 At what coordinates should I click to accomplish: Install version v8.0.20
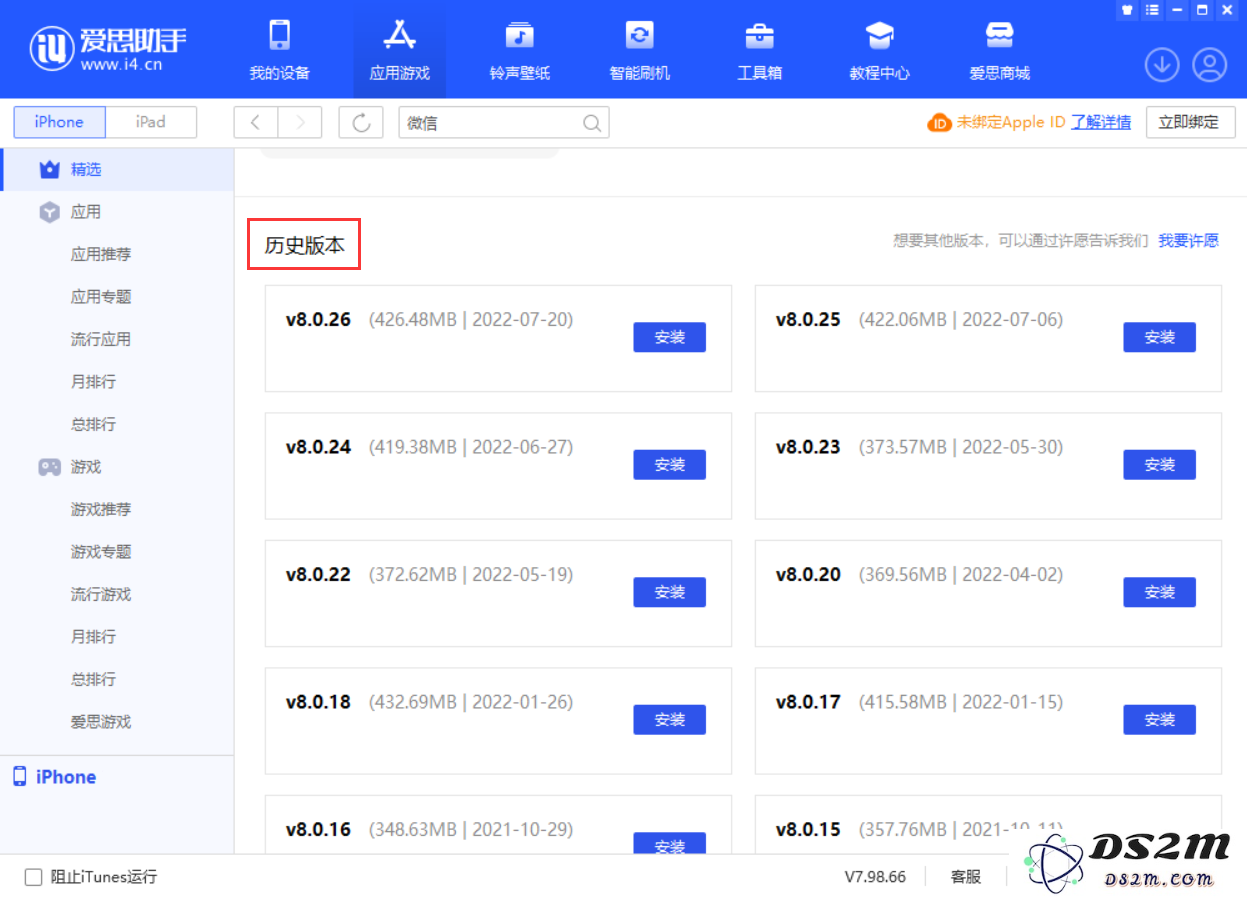(x=1160, y=592)
